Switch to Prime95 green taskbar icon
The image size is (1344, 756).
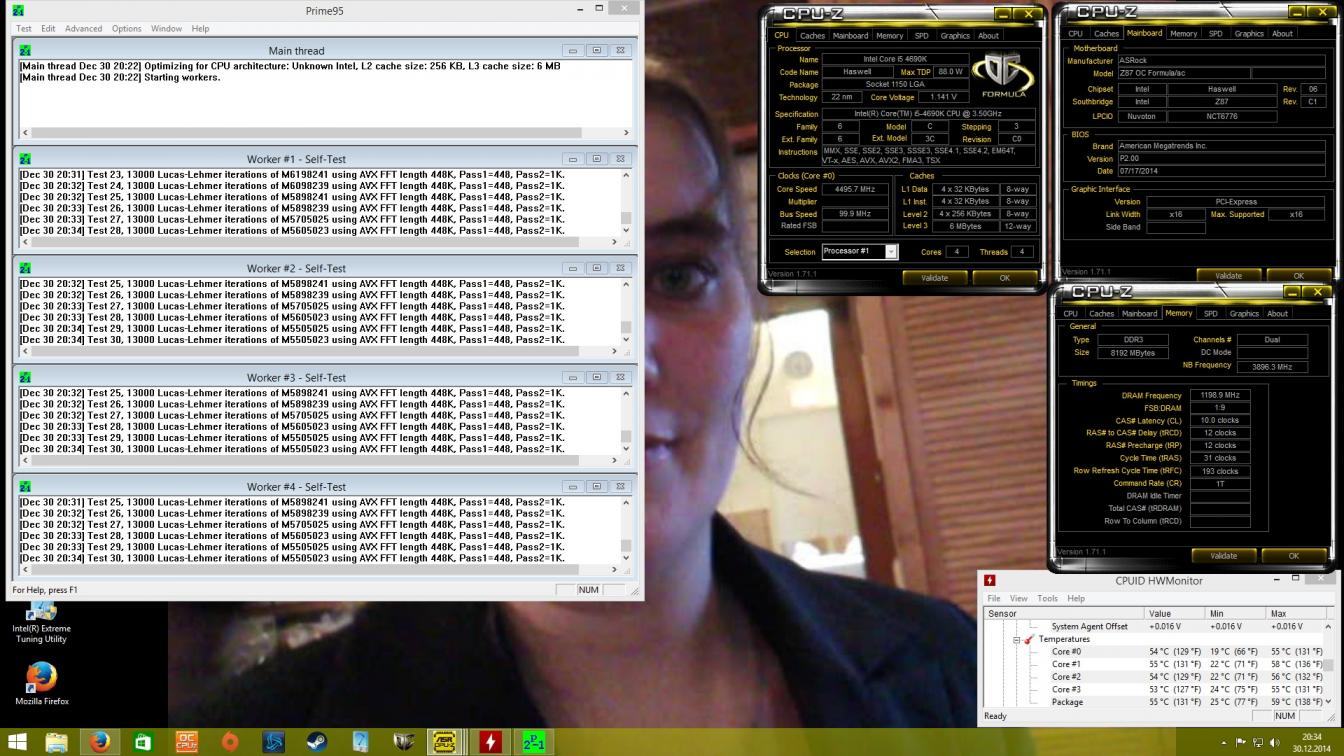click(x=534, y=742)
